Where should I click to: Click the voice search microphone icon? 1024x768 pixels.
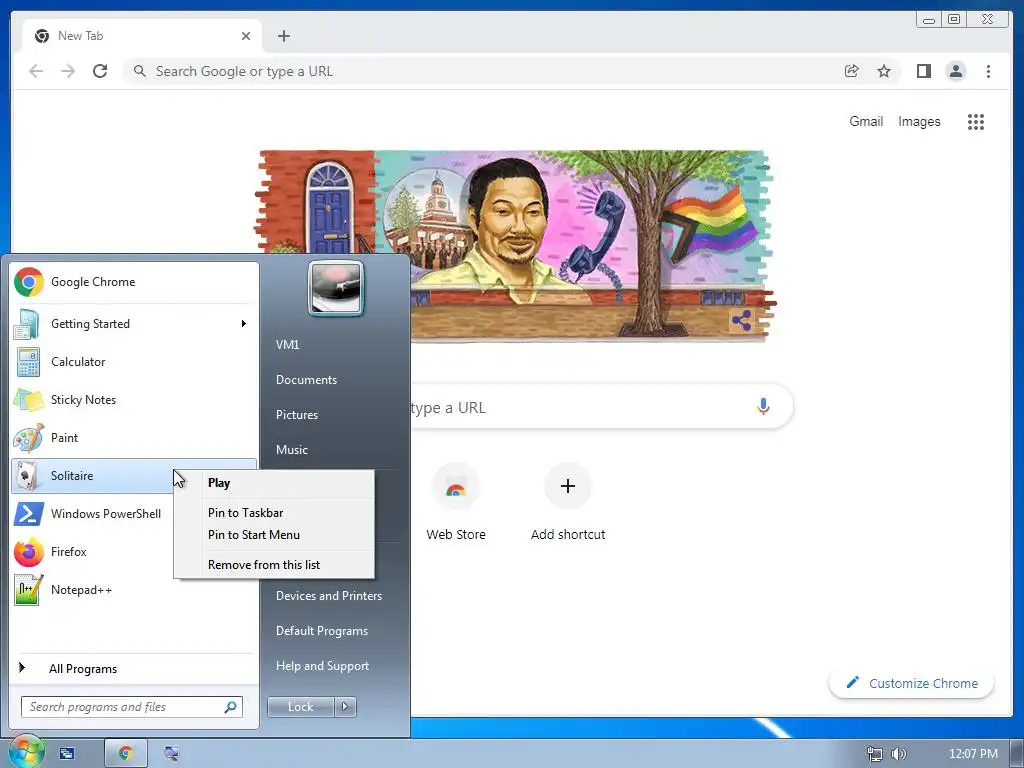[763, 407]
